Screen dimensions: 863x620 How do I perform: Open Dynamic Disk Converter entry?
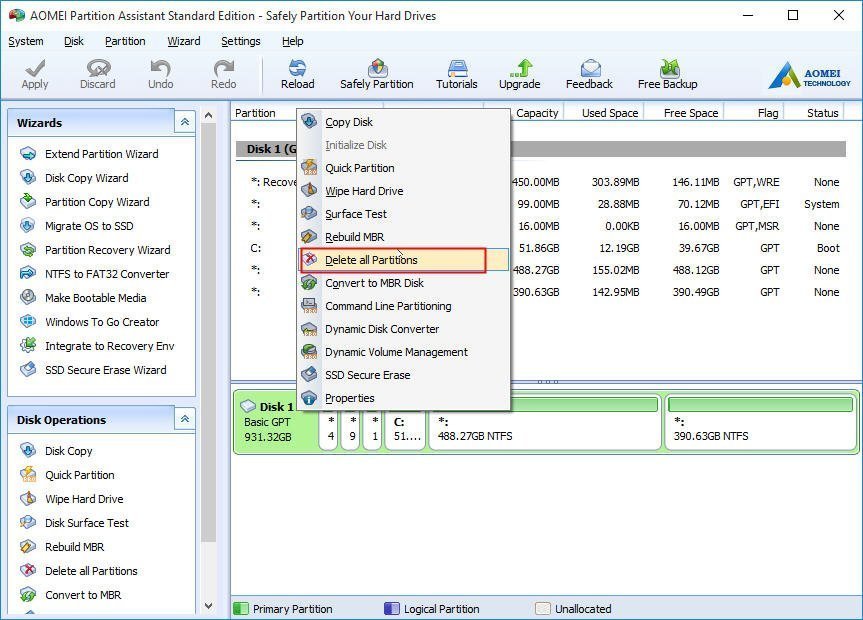pyautogui.click(x=403, y=329)
